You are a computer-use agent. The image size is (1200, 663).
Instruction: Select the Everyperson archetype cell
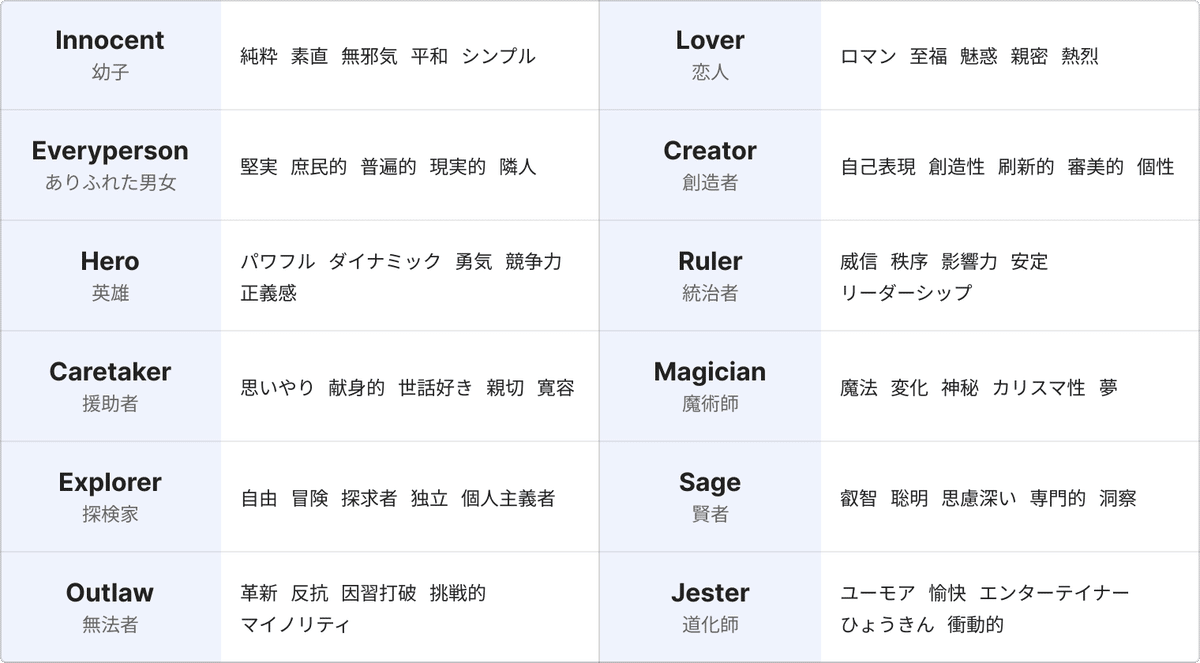pos(110,165)
